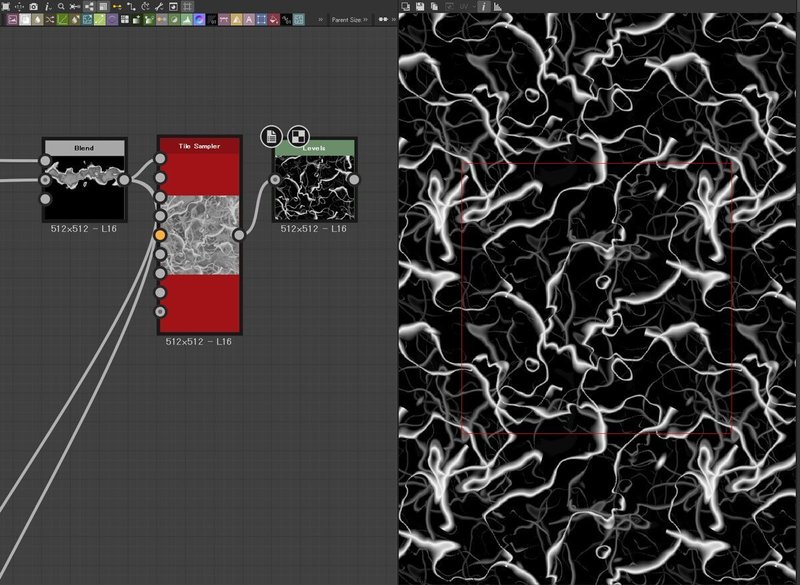
Task: Click the white Blend node icon
Action: [24, 20]
